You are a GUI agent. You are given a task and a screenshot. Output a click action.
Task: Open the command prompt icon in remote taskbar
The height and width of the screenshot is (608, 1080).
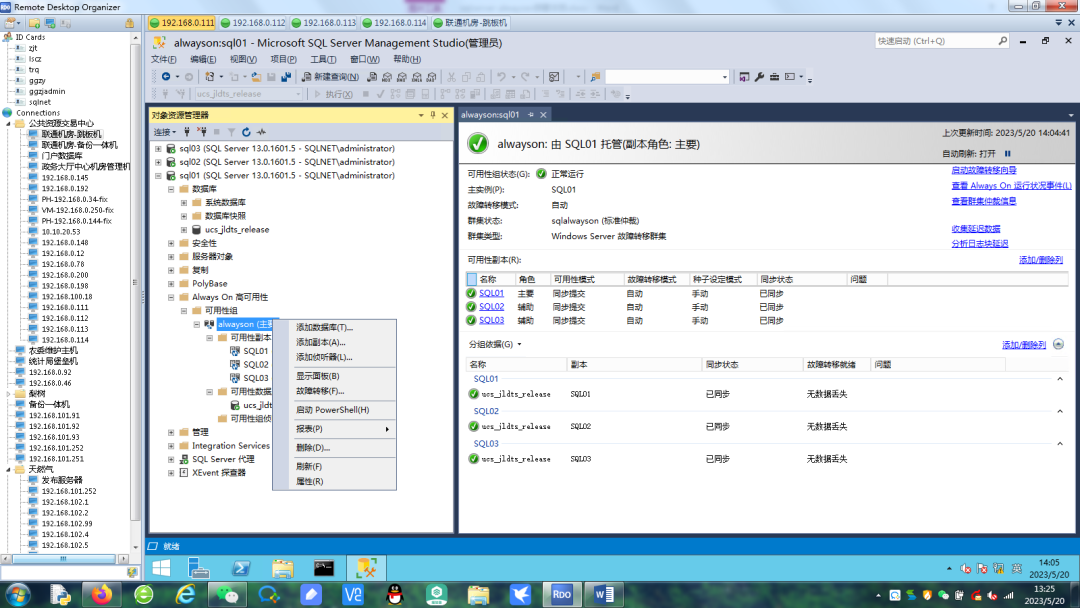point(324,568)
